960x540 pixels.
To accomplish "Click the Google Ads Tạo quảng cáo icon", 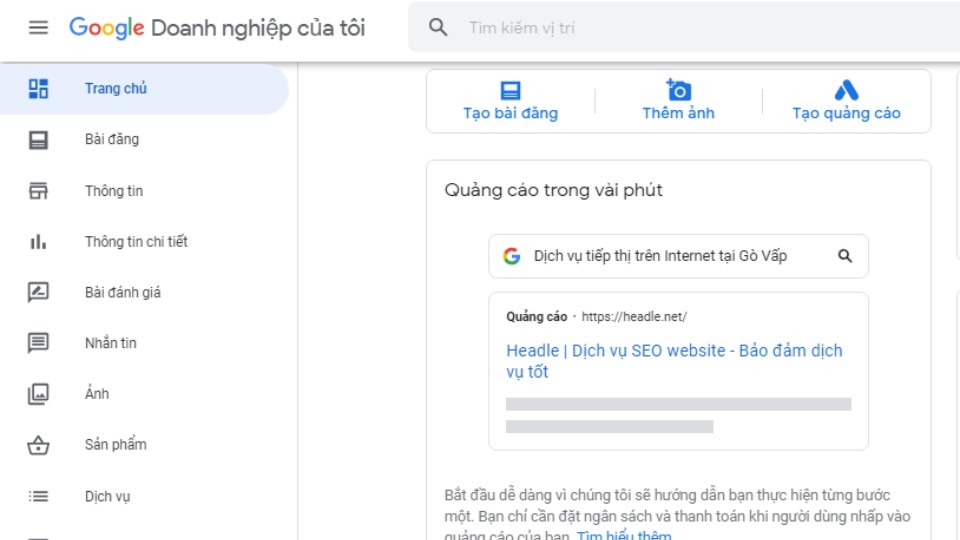I will click(847, 90).
